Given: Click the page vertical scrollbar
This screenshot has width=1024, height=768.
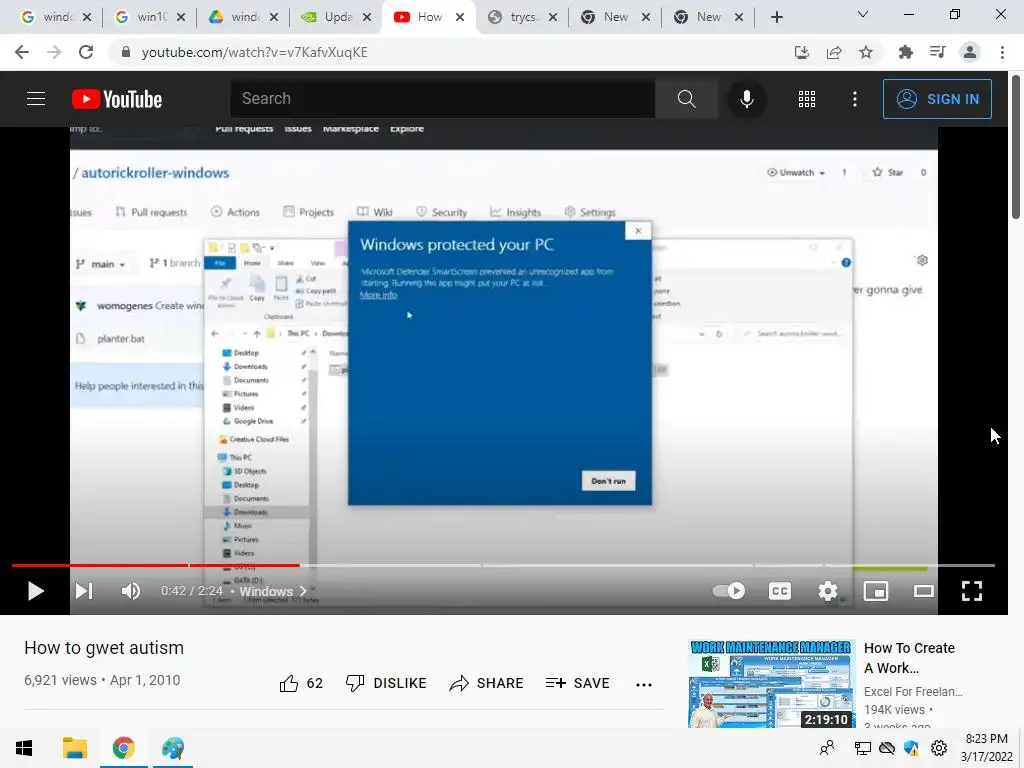Looking at the screenshot, I should pyautogui.click(x=1016, y=148).
